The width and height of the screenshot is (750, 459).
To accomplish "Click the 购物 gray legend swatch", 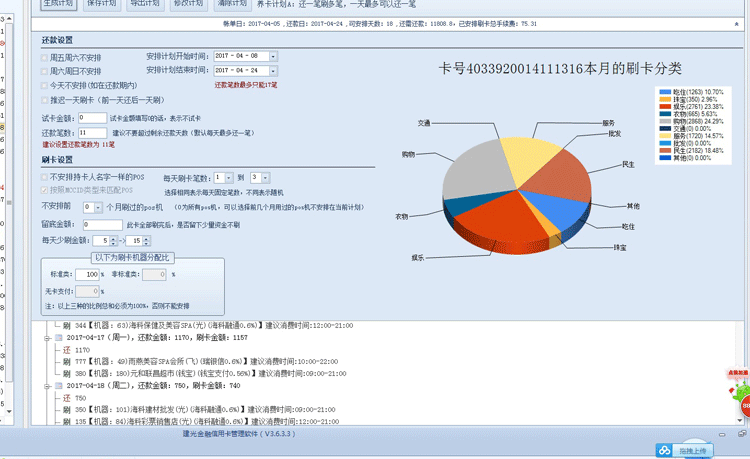I will point(665,121).
